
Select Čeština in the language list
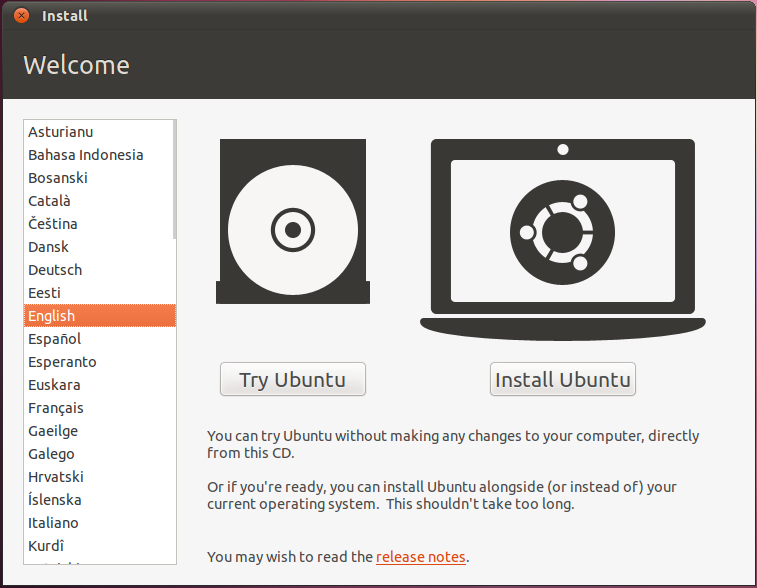(99, 224)
